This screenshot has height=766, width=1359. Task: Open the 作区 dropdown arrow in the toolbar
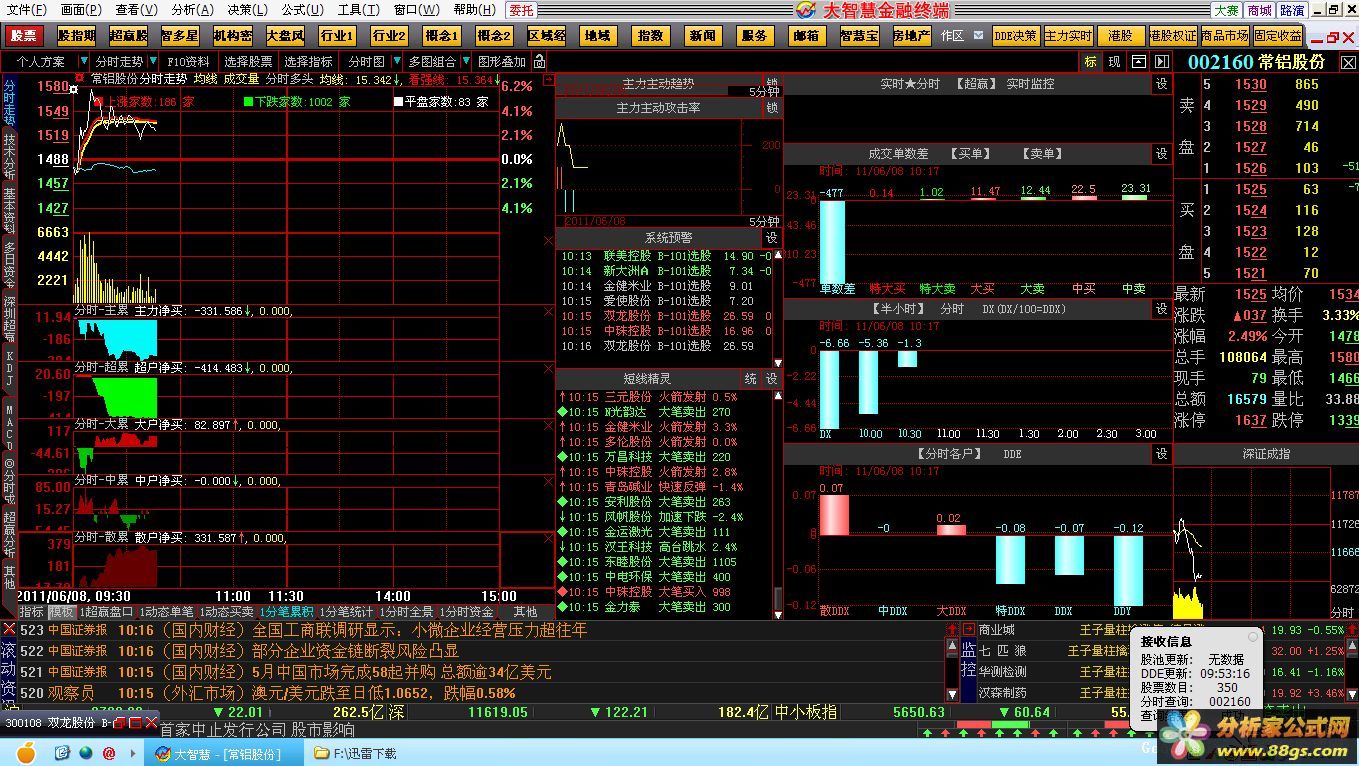[x=976, y=36]
